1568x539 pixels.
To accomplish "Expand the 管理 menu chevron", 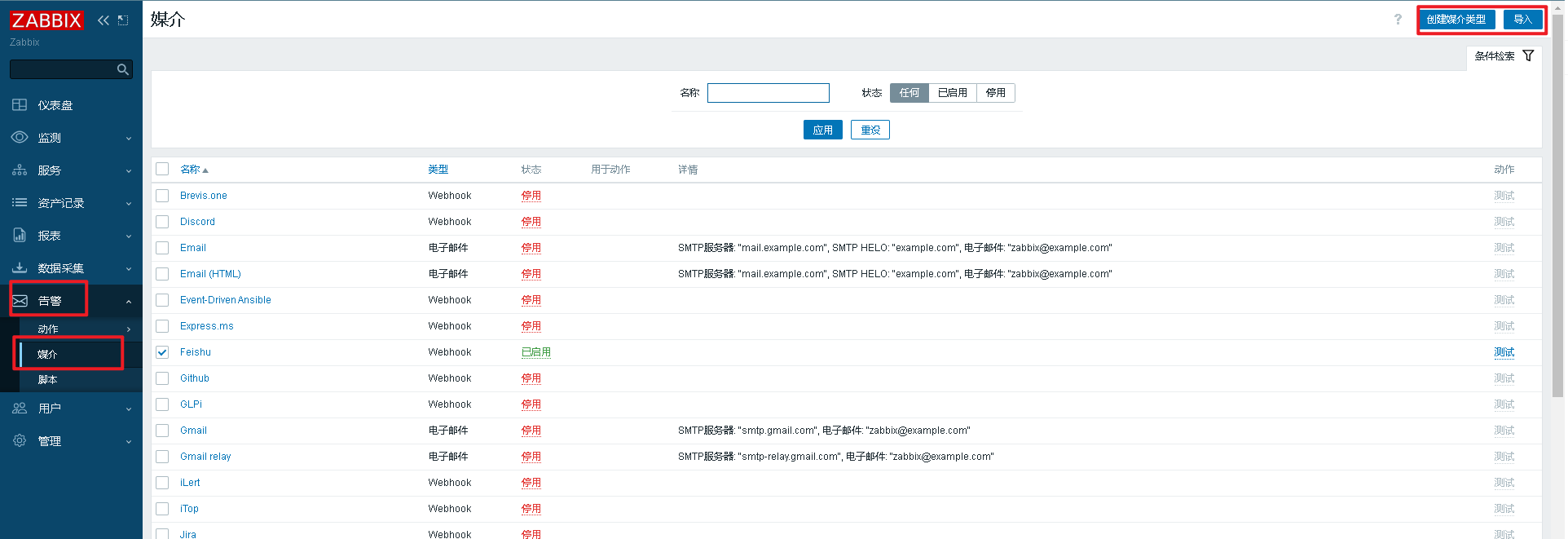I will coord(129,442).
